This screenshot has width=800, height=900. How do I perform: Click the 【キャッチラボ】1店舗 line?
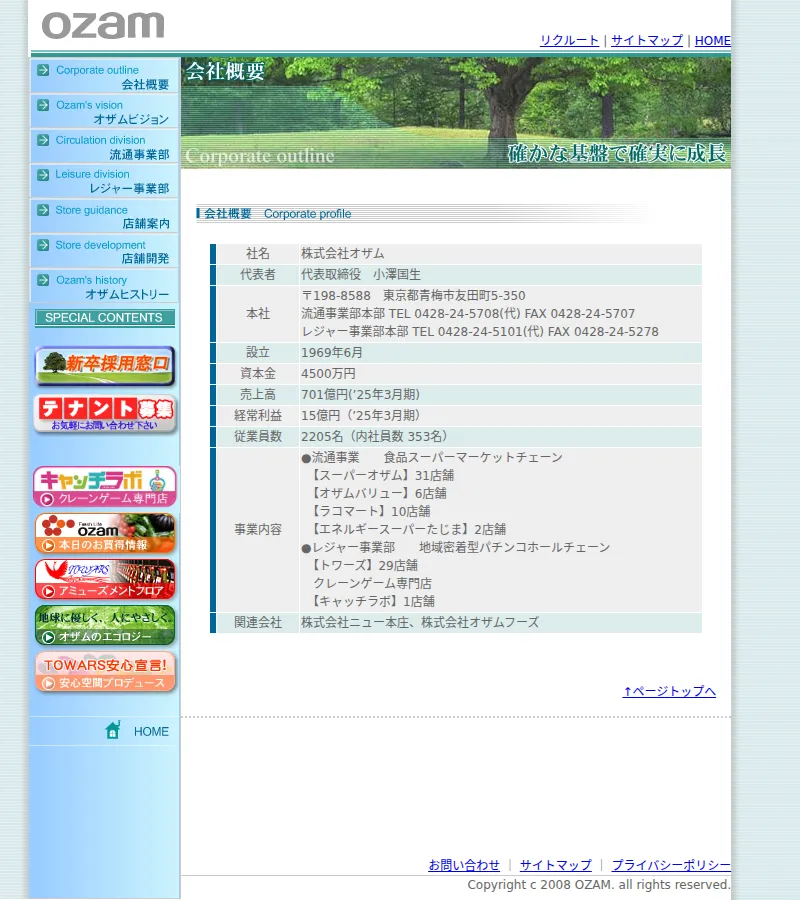(x=371, y=601)
